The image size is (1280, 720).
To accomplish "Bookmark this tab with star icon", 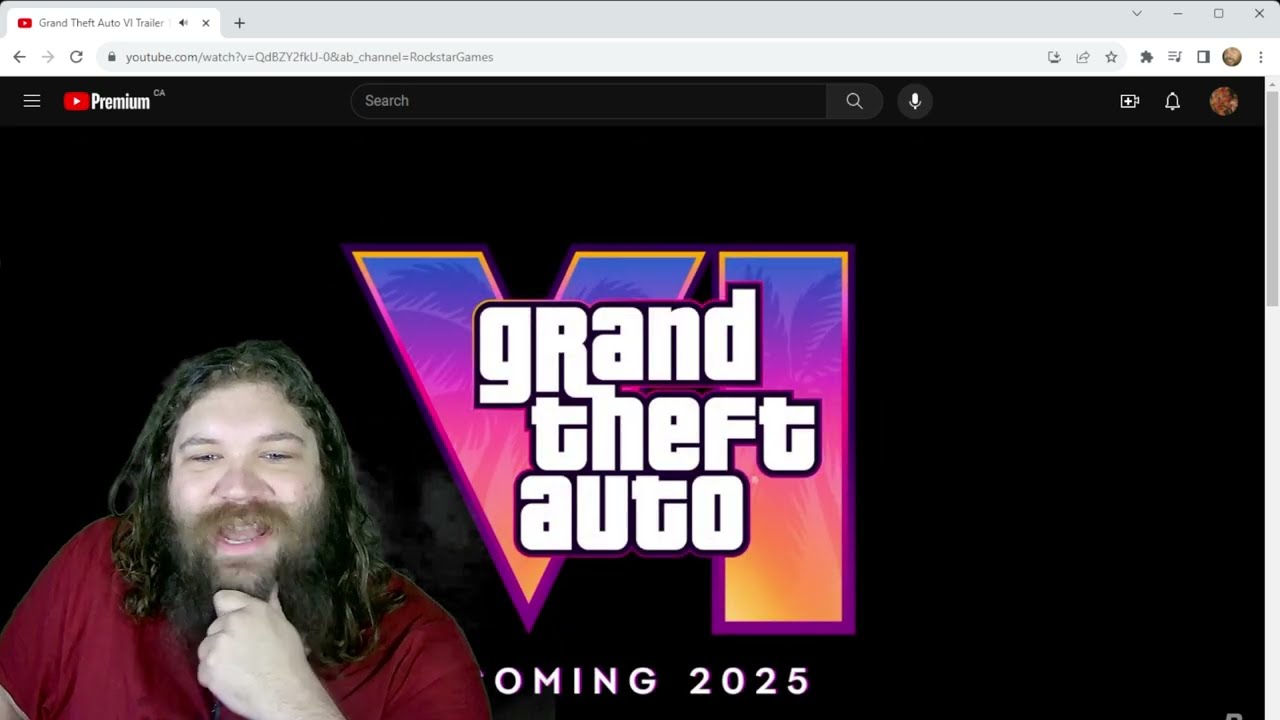I will 1111,57.
